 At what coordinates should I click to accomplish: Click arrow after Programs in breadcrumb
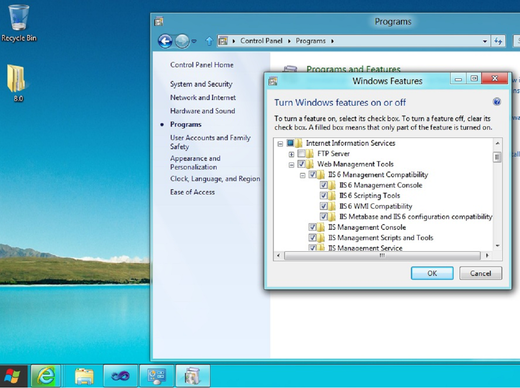(x=332, y=41)
